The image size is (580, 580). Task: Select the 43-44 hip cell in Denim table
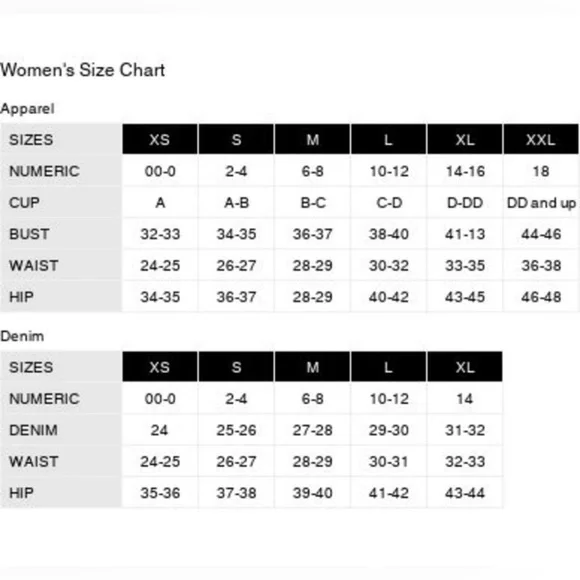(x=465, y=493)
